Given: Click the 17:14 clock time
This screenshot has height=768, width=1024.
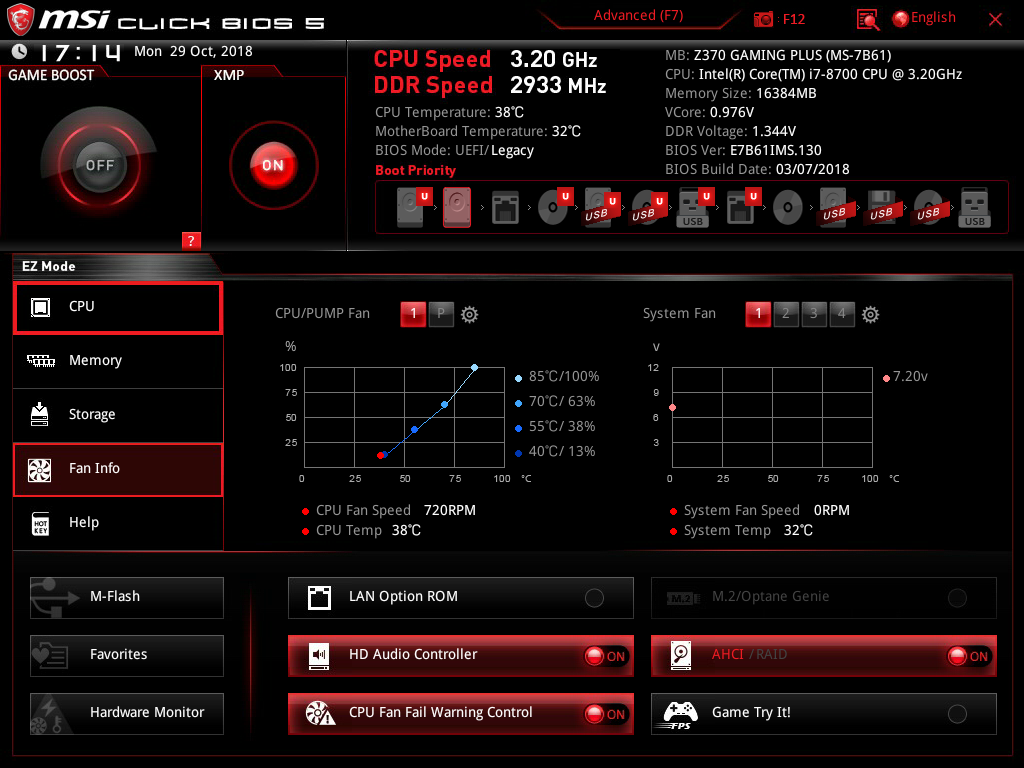Looking at the screenshot, I should pyautogui.click(x=80, y=52).
